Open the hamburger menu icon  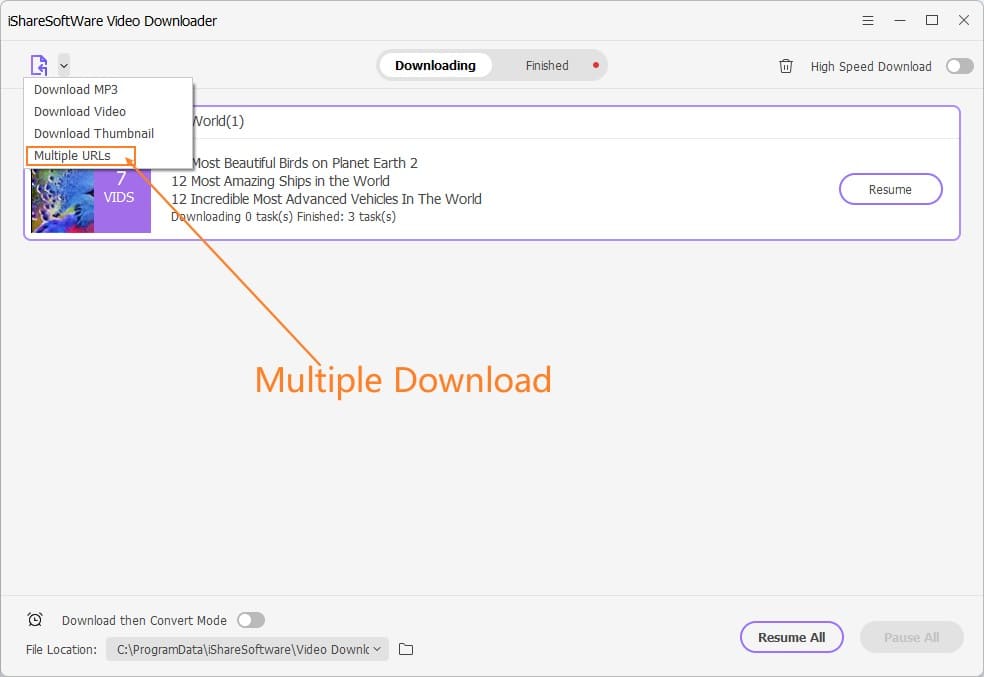[867, 20]
